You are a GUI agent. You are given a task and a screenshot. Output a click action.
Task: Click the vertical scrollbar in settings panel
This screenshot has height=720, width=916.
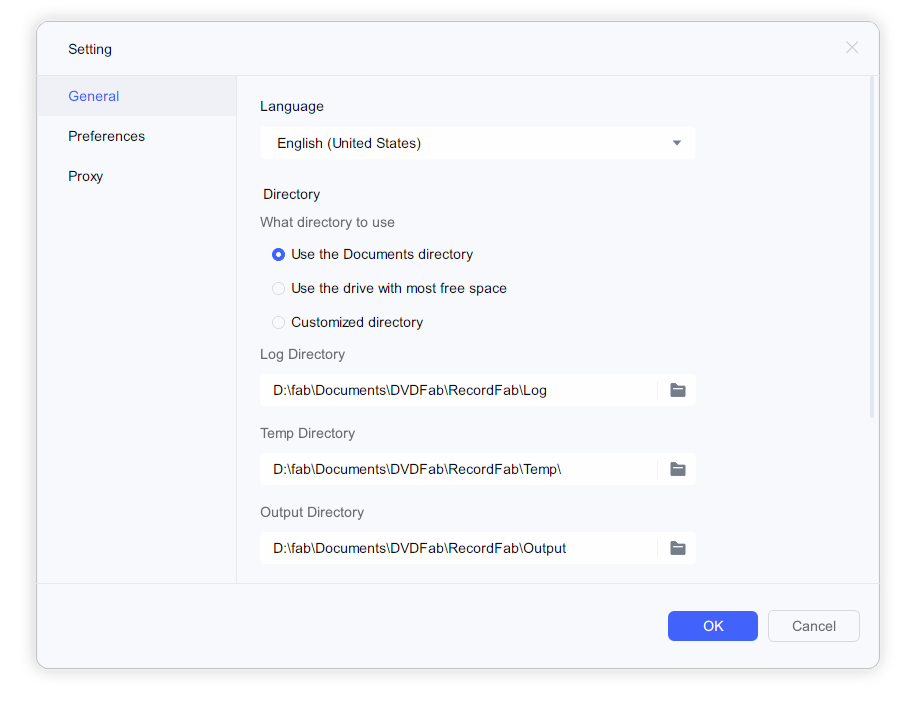tap(872, 250)
